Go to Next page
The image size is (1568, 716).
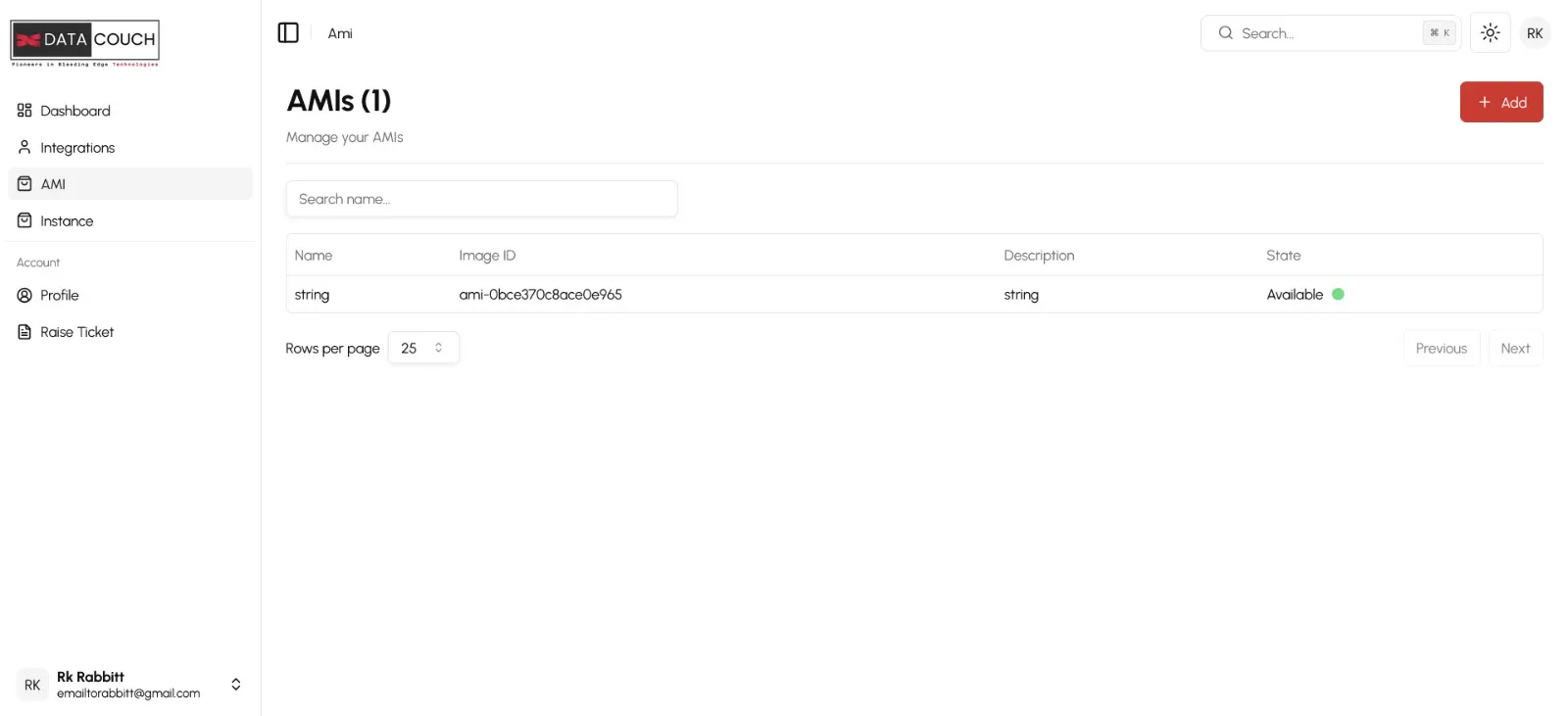(x=1515, y=349)
